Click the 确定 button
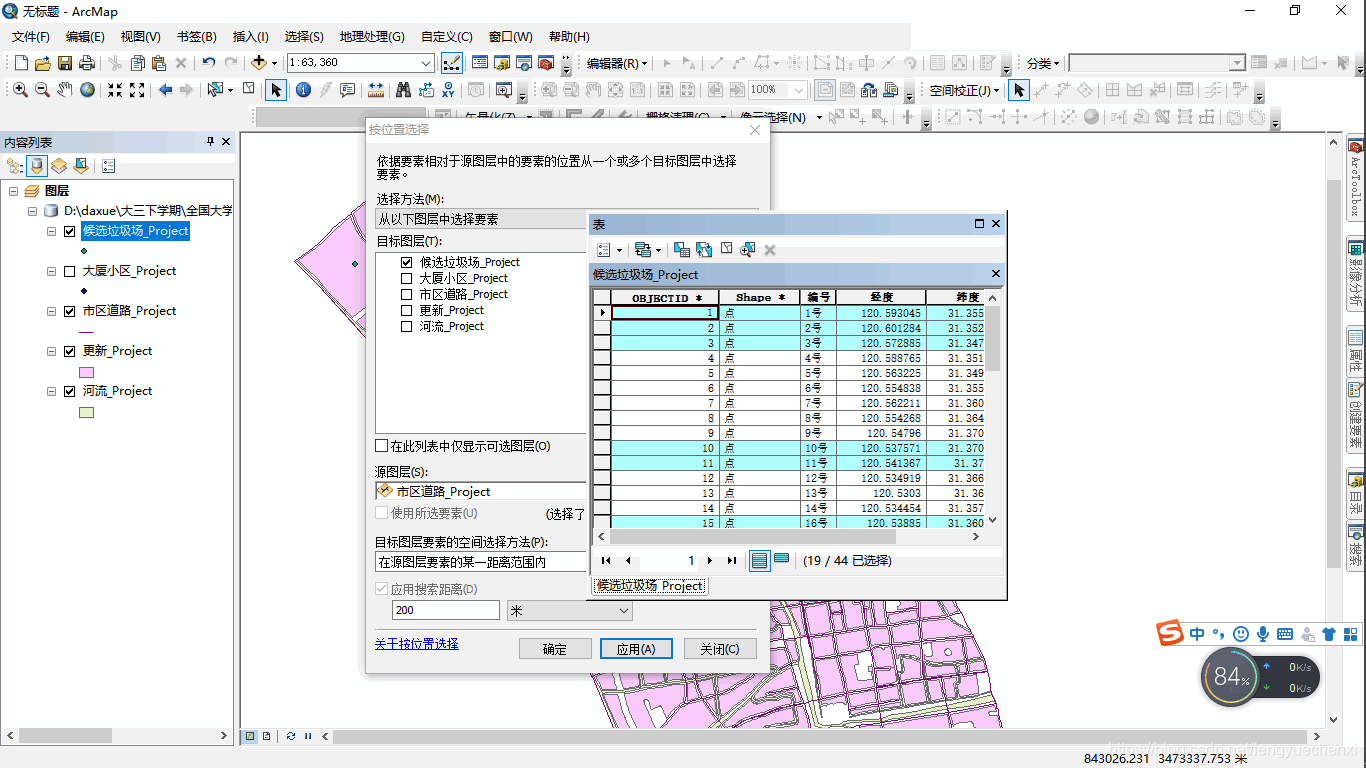This screenshot has width=1366, height=768. pyautogui.click(x=555, y=649)
